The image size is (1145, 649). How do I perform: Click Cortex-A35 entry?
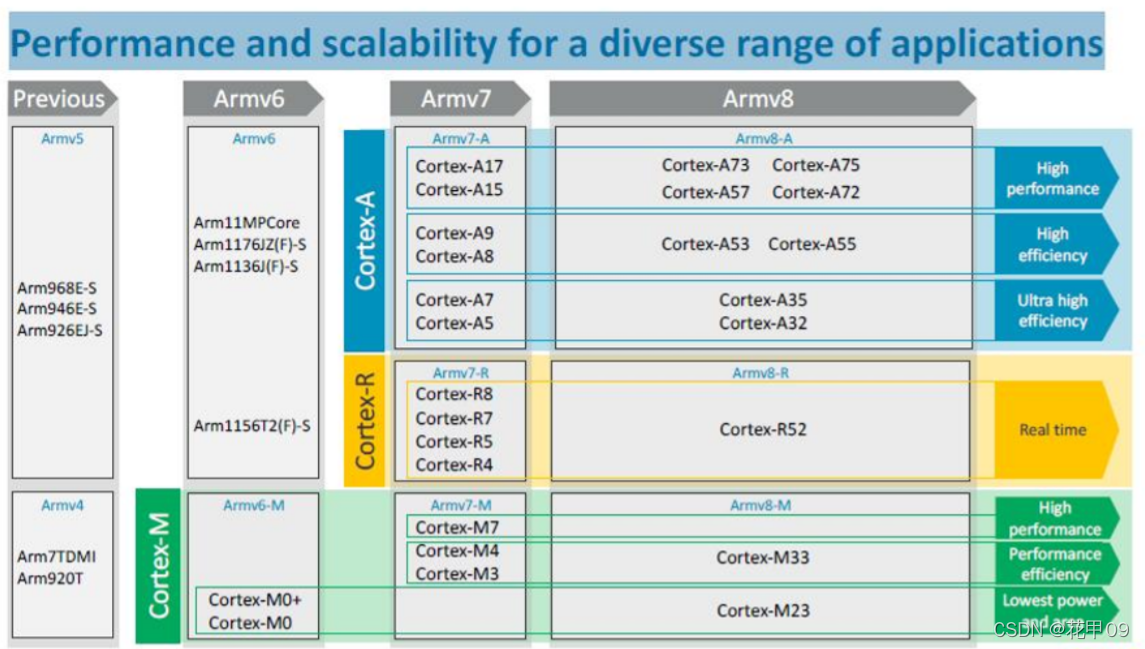[763, 300]
